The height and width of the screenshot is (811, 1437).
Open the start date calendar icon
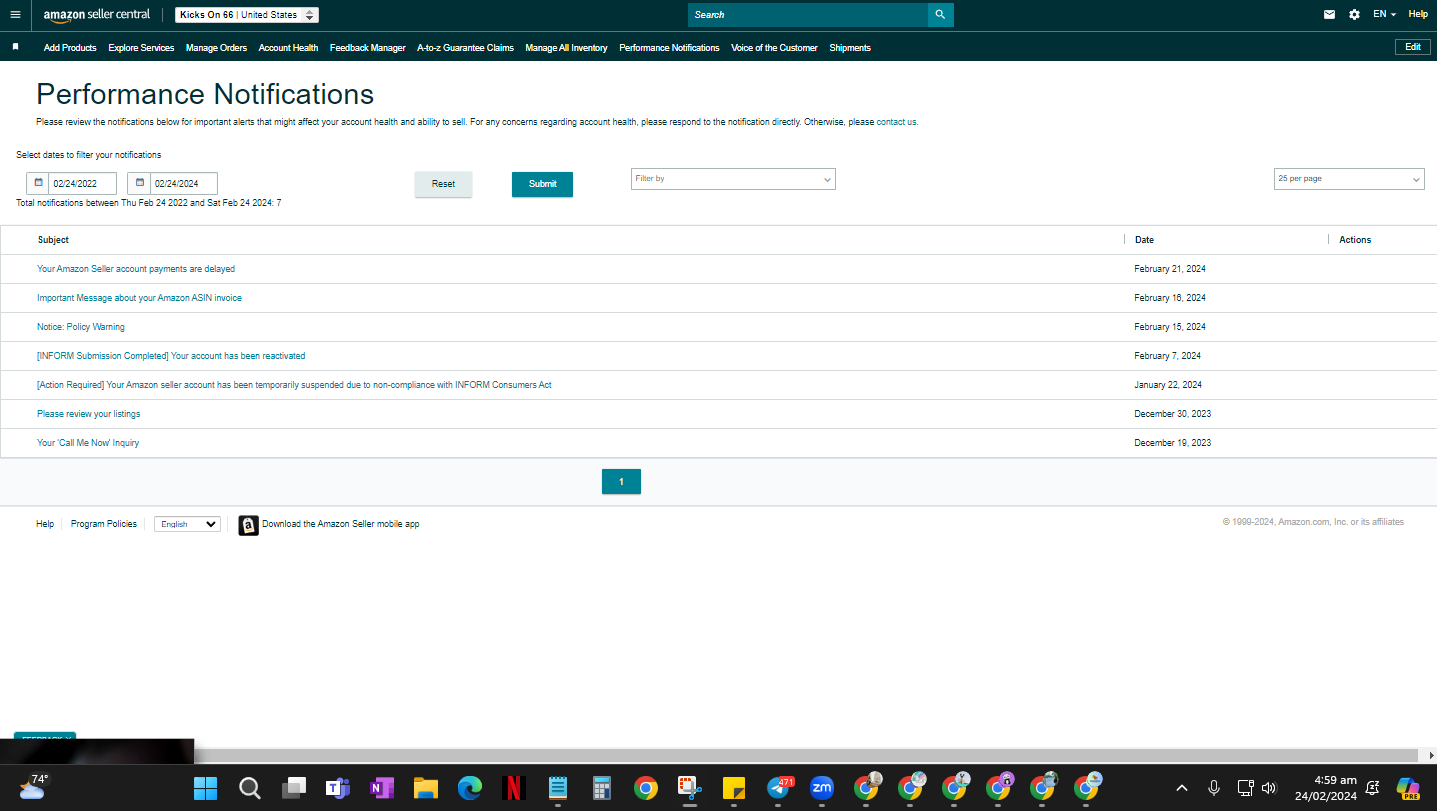(x=38, y=183)
